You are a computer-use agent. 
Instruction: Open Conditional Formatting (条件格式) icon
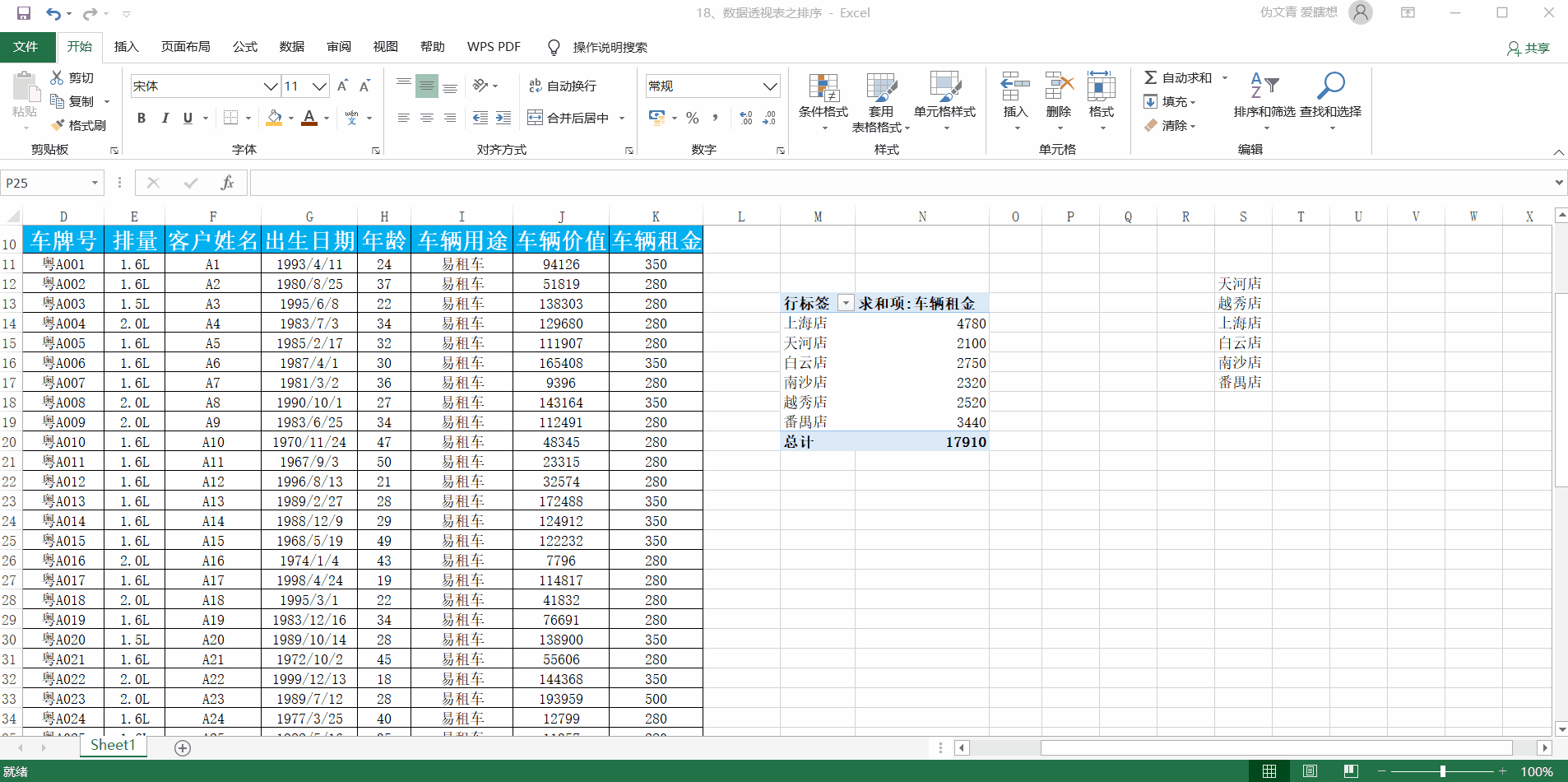[x=823, y=88]
